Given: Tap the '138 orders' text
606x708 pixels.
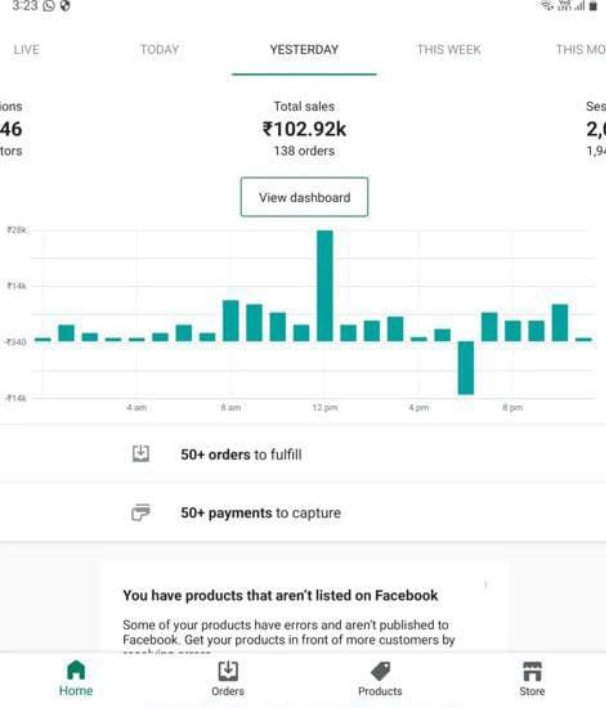Looking at the screenshot, I should coord(304,151).
